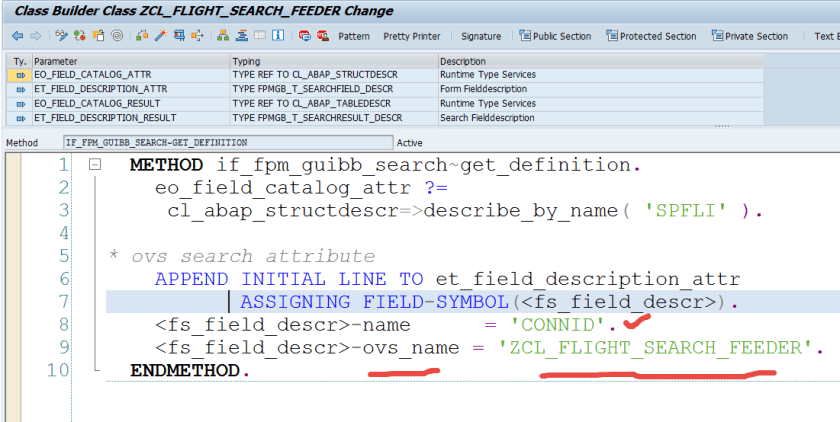Click the 'SPFLI' string literal in code
Viewport: 840px width, 422px height.
685,210
